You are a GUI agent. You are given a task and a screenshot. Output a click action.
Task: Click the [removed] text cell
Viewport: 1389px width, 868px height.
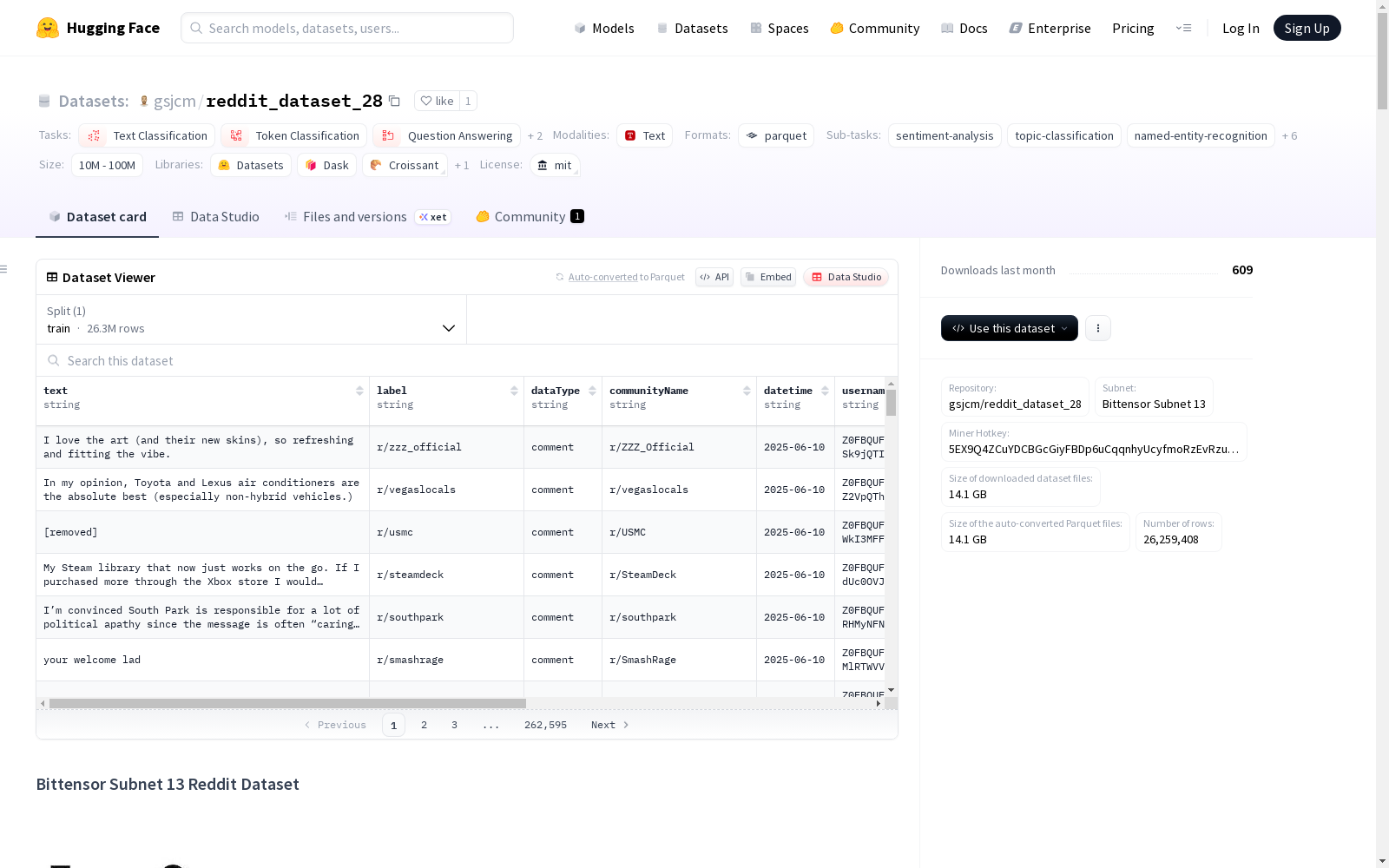202,532
